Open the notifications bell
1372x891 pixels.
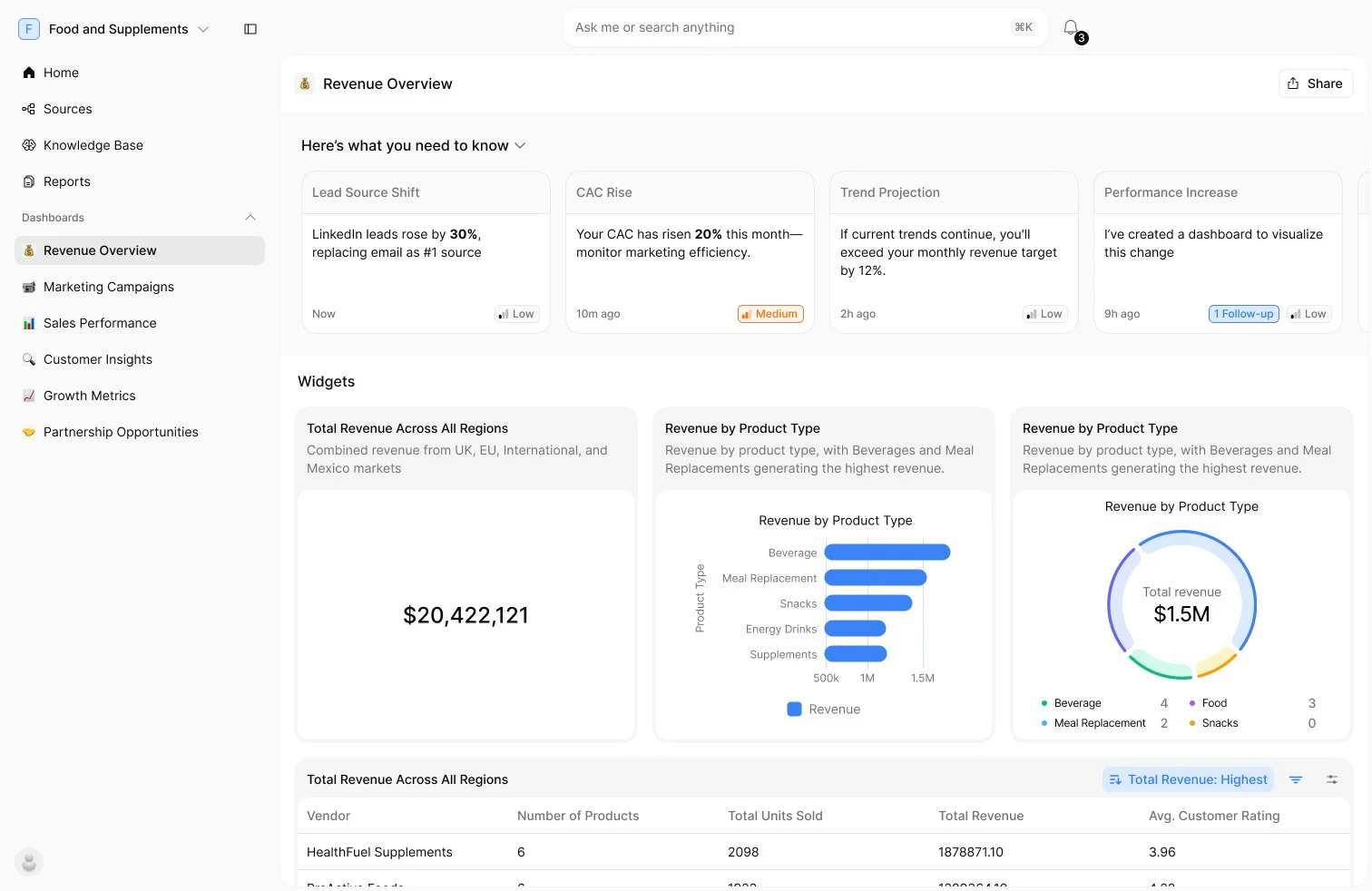pyautogui.click(x=1071, y=28)
